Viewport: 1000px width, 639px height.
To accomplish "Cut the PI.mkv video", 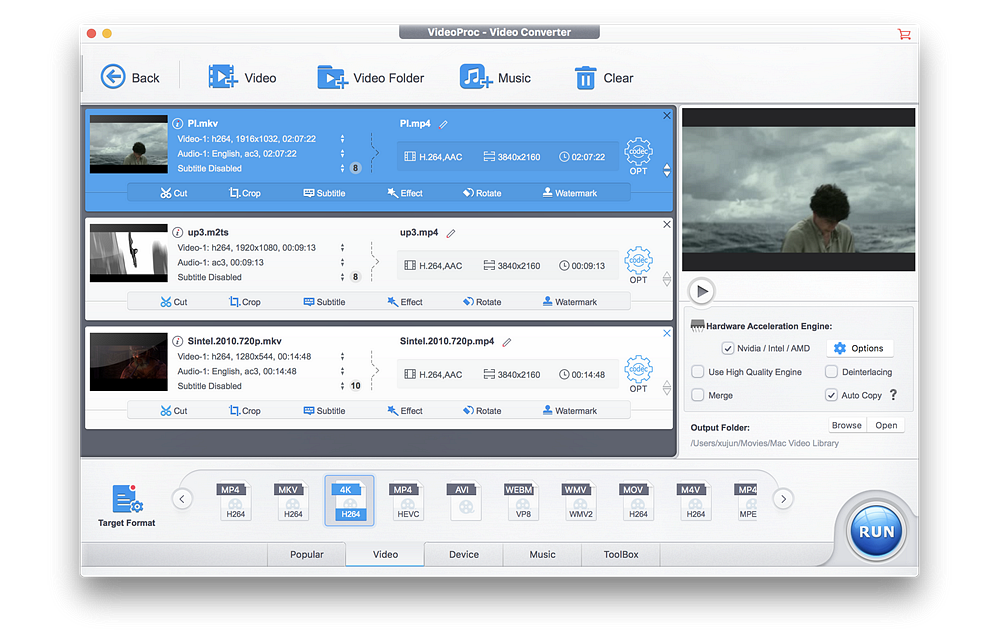I will coord(174,193).
